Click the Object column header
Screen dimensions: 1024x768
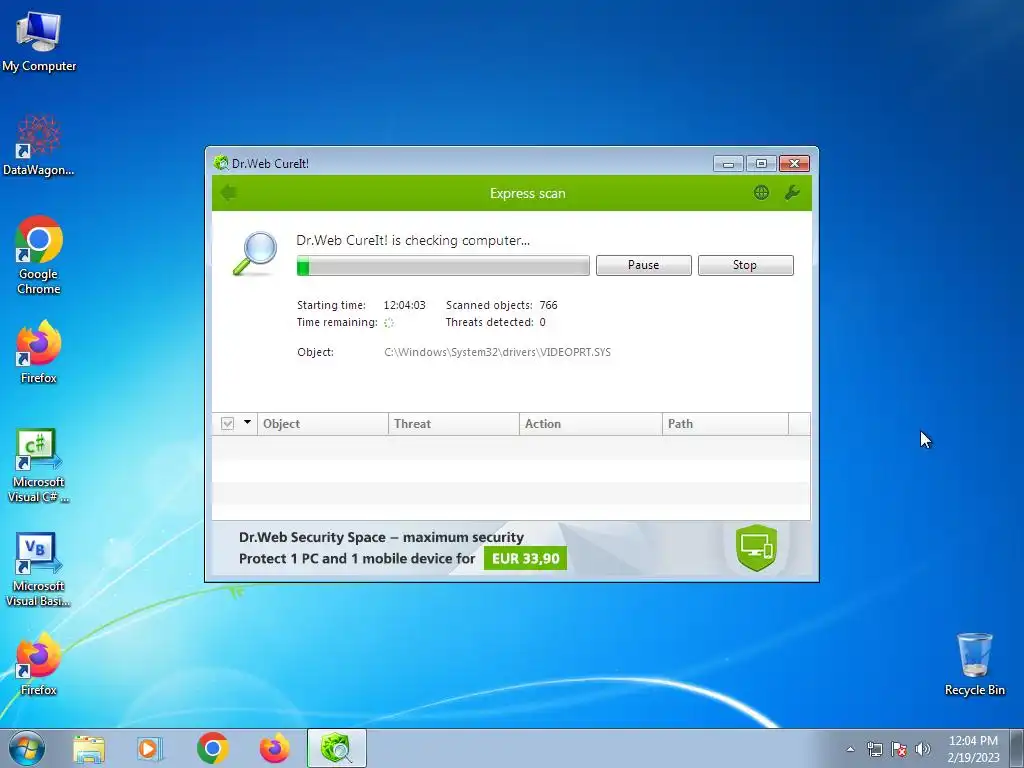tap(323, 424)
